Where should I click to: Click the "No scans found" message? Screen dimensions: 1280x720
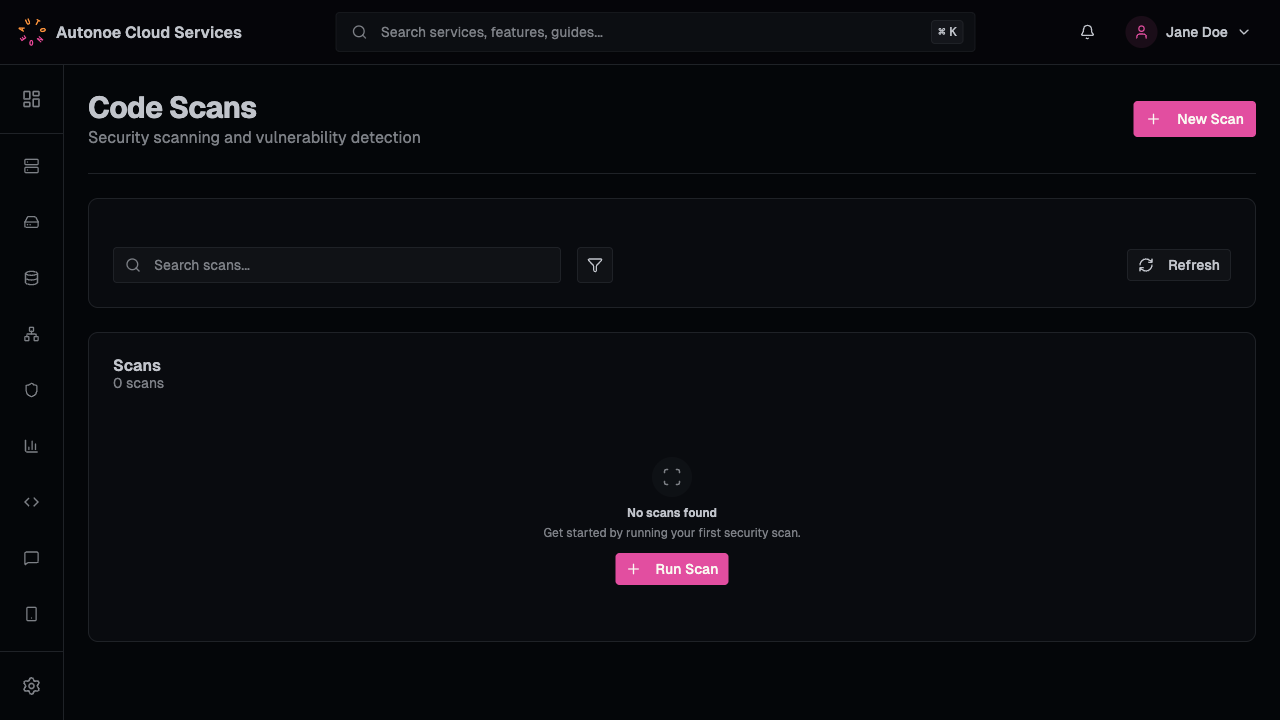672,512
